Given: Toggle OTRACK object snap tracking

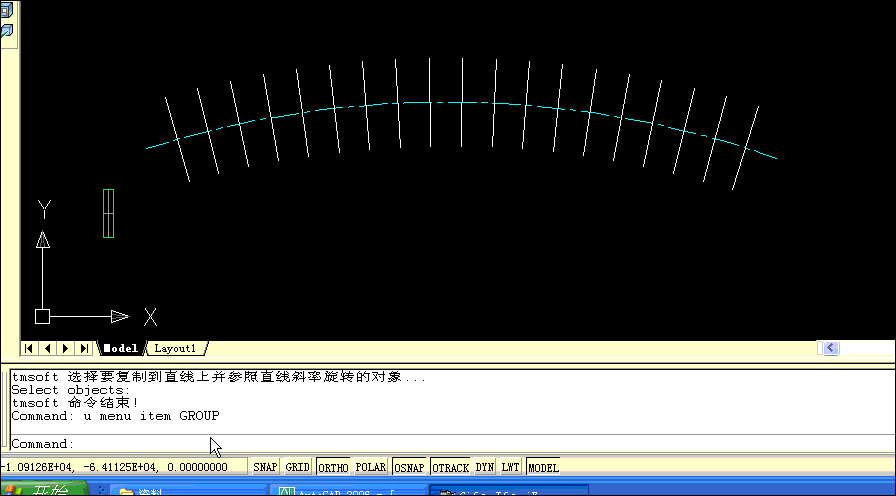Looking at the screenshot, I should click(450, 467).
